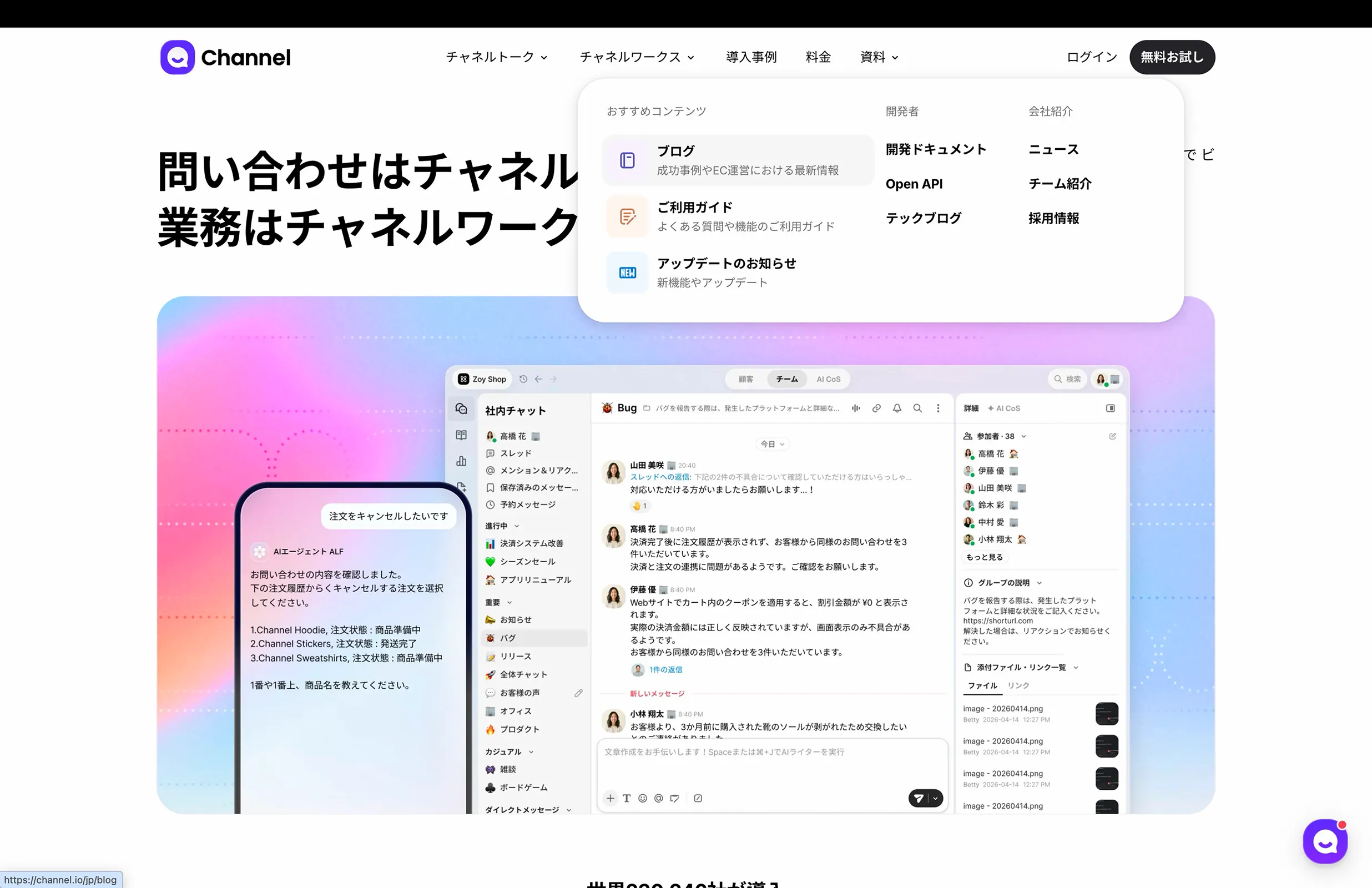1372x888 pixels.
Task: Click the send message arrow button
Action: tap(919, 798)
